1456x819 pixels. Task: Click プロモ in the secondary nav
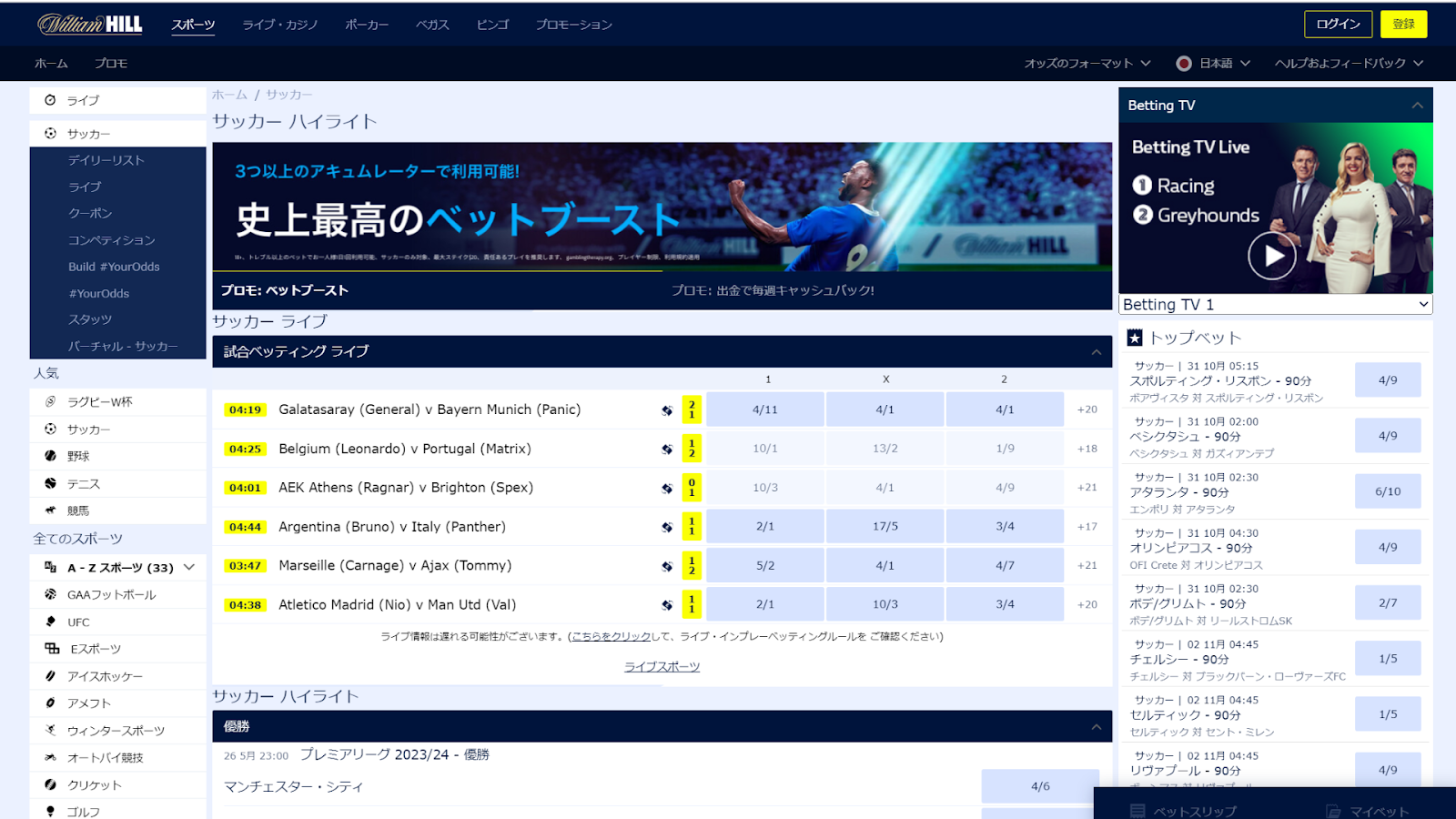(111, 63)
